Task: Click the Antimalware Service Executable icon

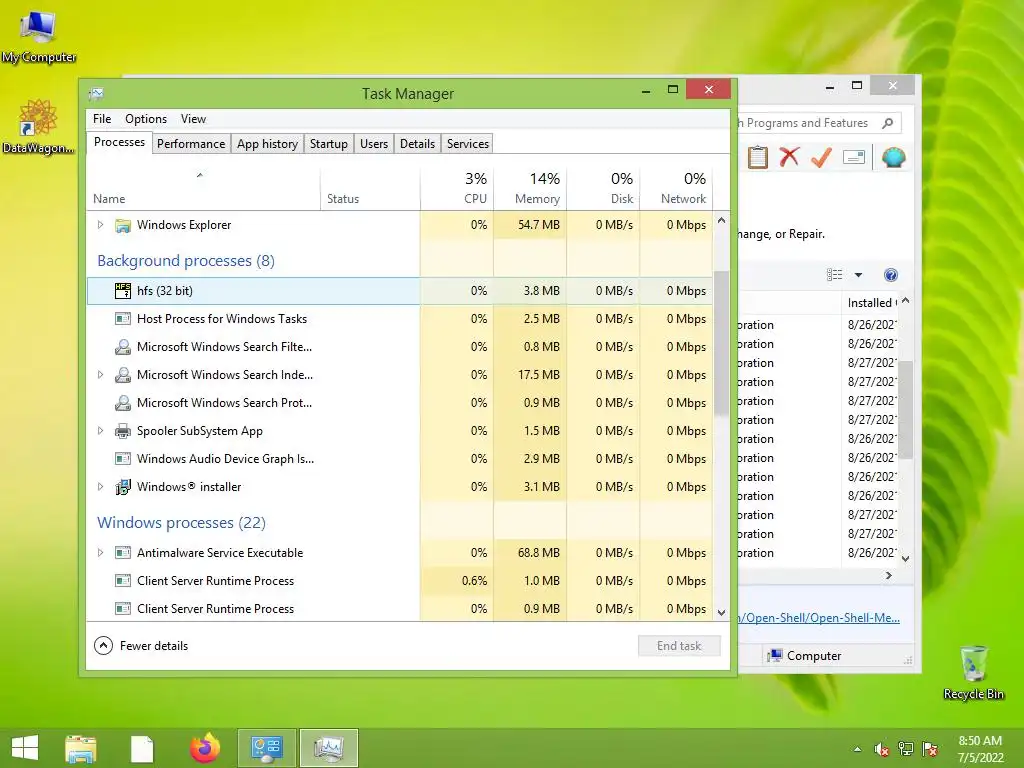Action: click(x=123, y=552)
